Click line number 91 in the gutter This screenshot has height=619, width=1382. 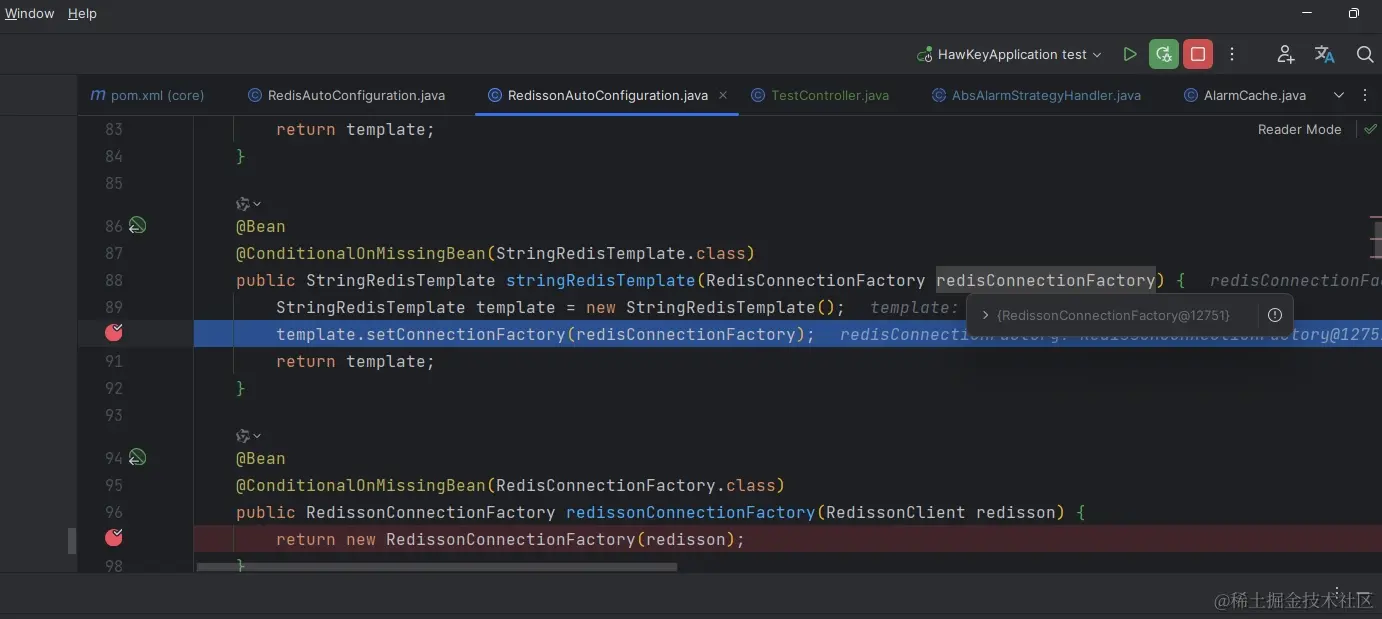coord(114,361)
